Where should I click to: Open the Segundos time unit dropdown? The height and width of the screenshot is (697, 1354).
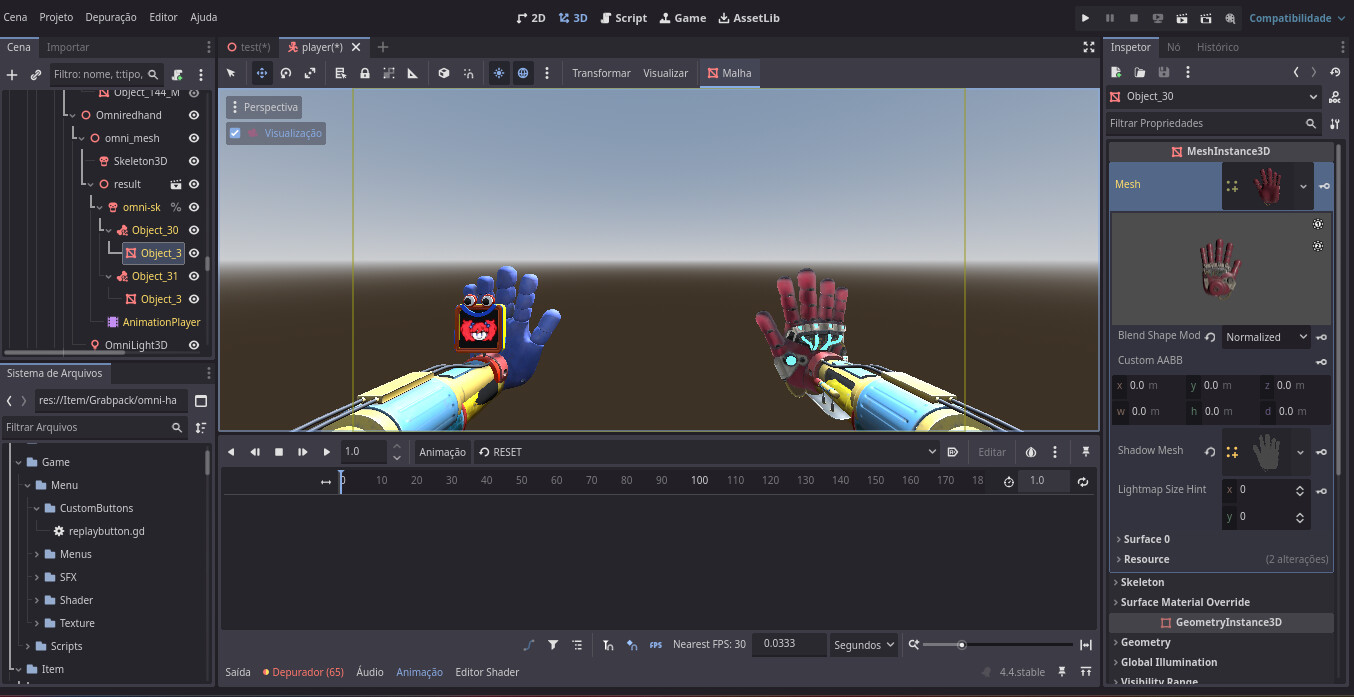[x=864, y=645]
